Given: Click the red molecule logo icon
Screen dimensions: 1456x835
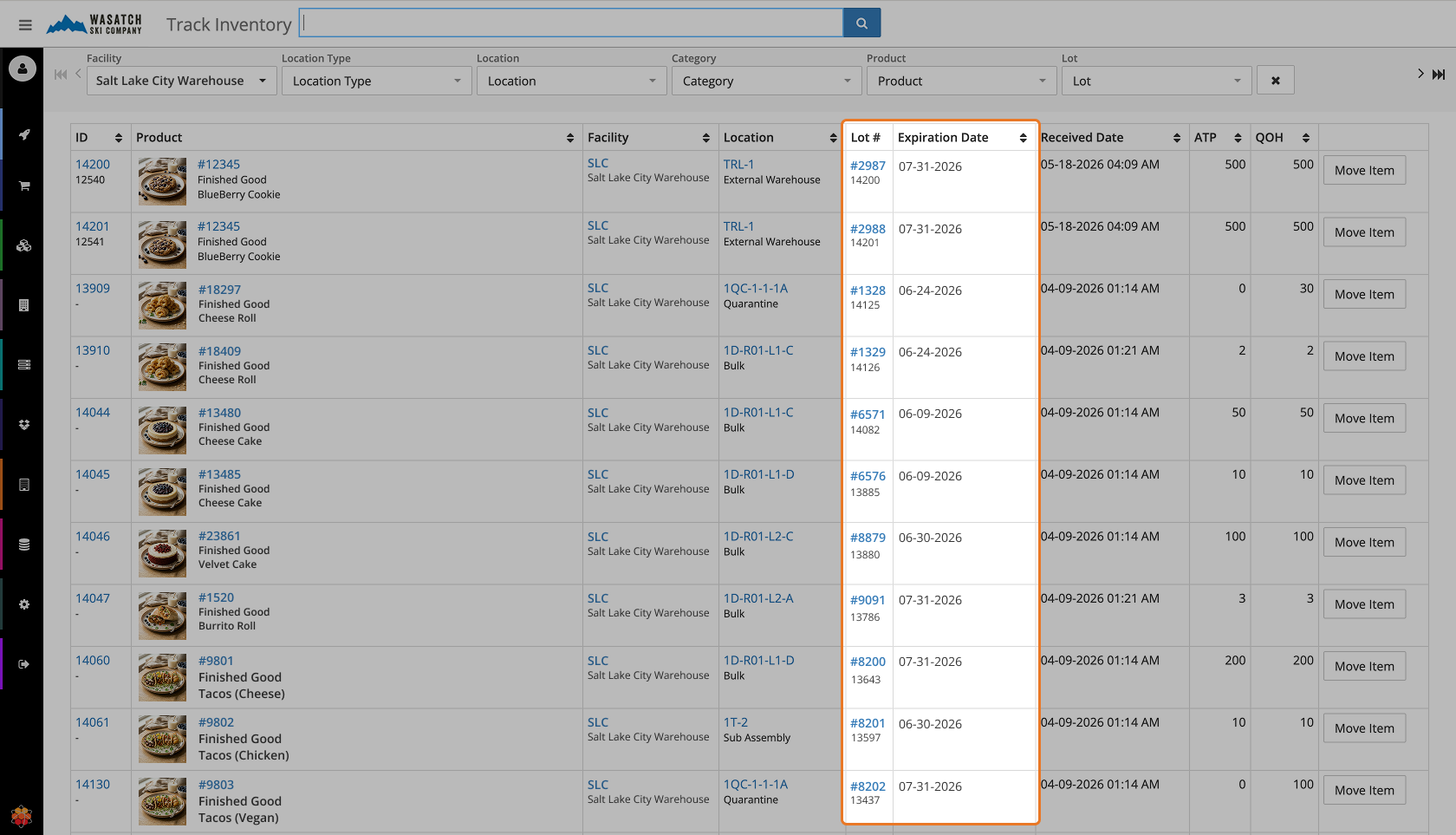Looking at the screenshot, I should coord(22,816).
